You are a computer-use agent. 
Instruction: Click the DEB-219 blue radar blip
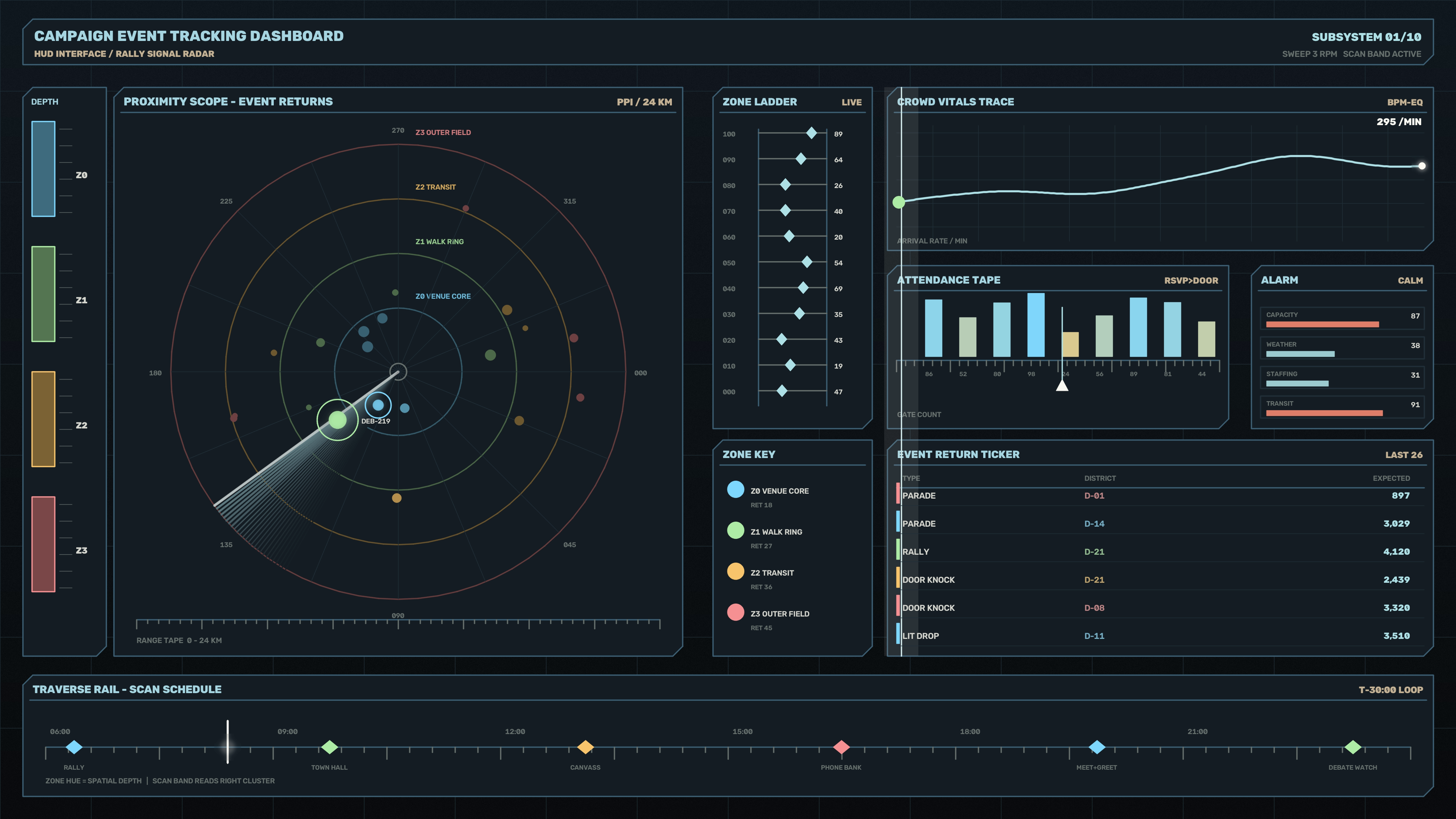(378, 405)
